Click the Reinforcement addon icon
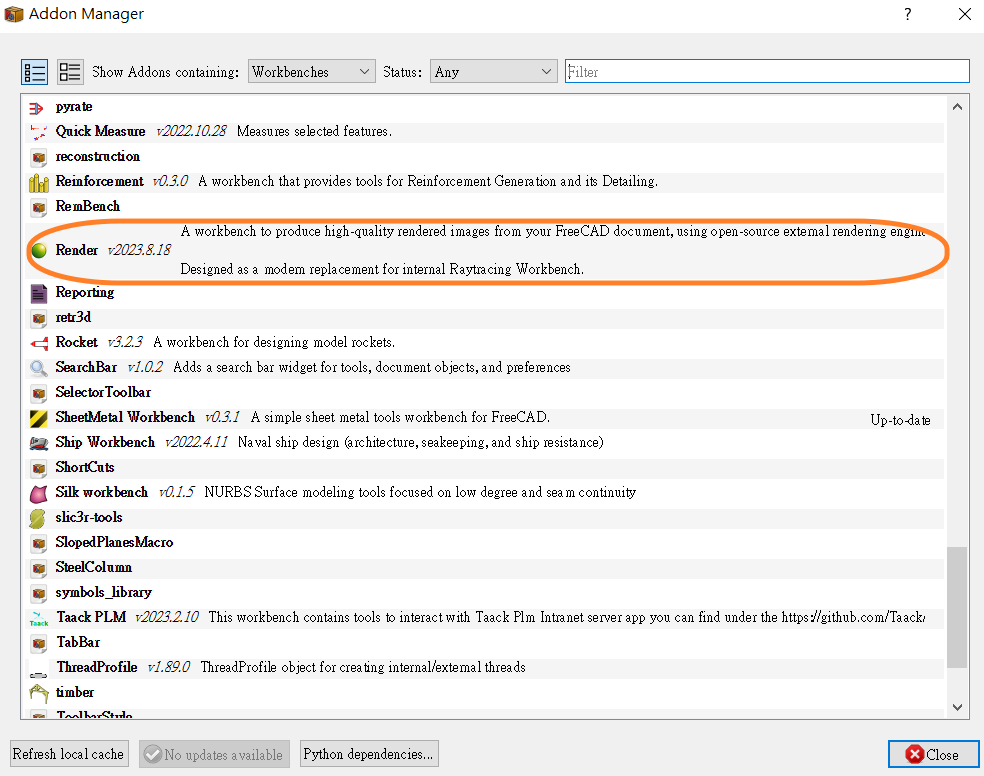984x776 pixels. coord(38,183)
